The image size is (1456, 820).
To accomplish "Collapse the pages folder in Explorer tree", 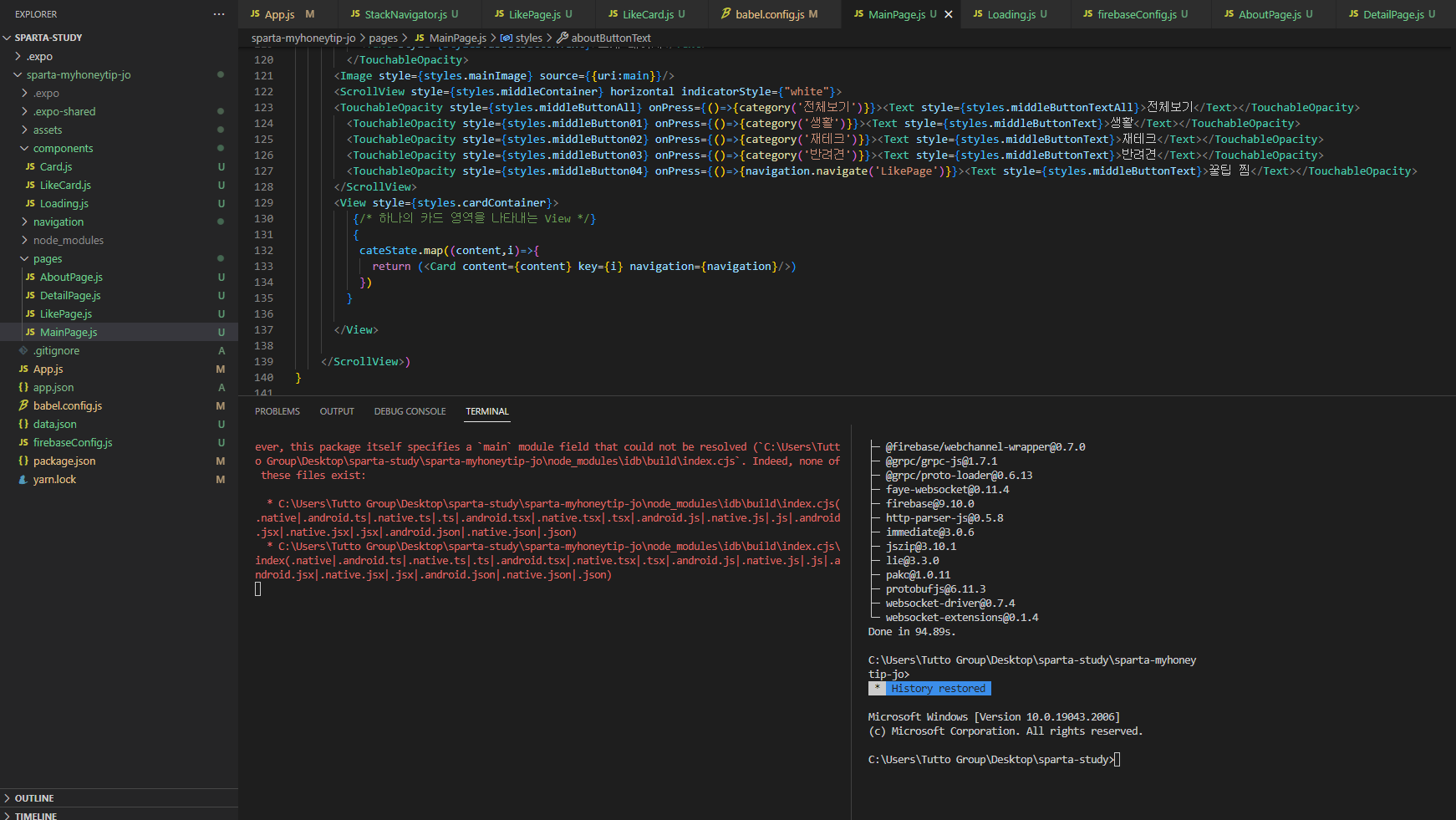I will pos(25,259).
